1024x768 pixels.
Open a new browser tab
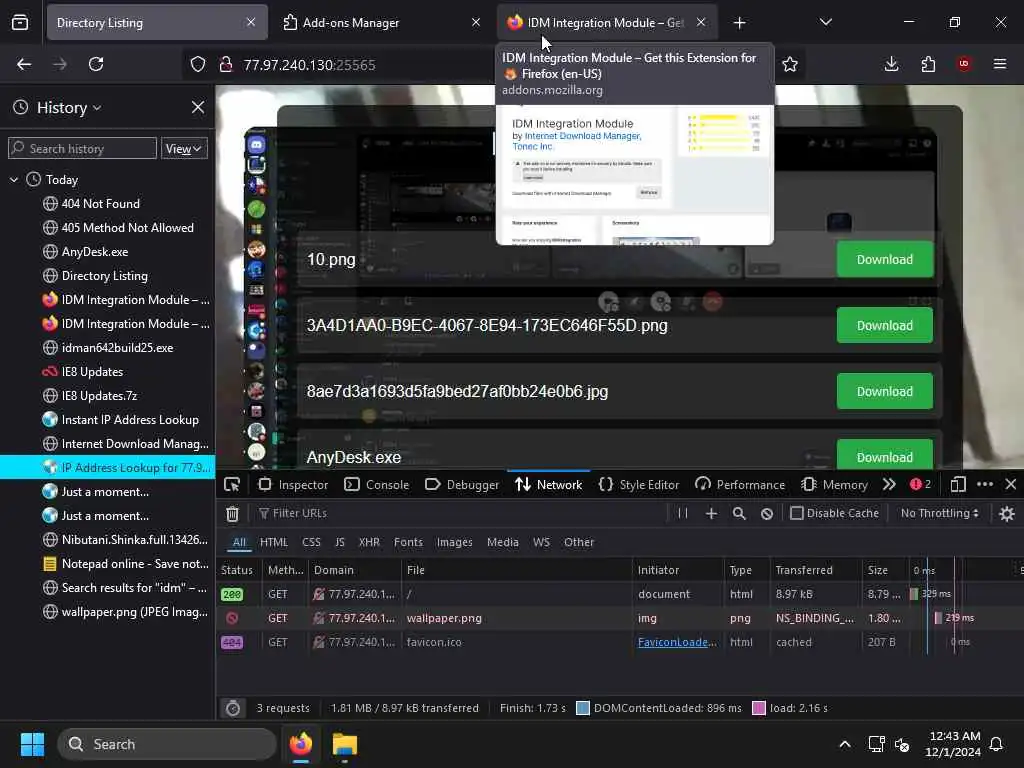pos(739,23)
